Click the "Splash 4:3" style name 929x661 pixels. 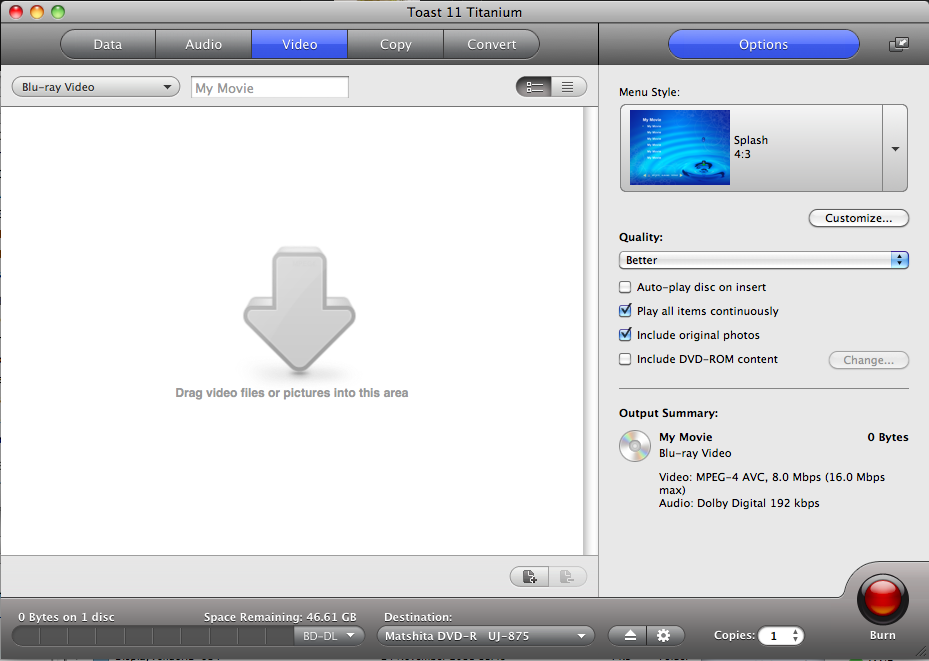coord(751,147)
